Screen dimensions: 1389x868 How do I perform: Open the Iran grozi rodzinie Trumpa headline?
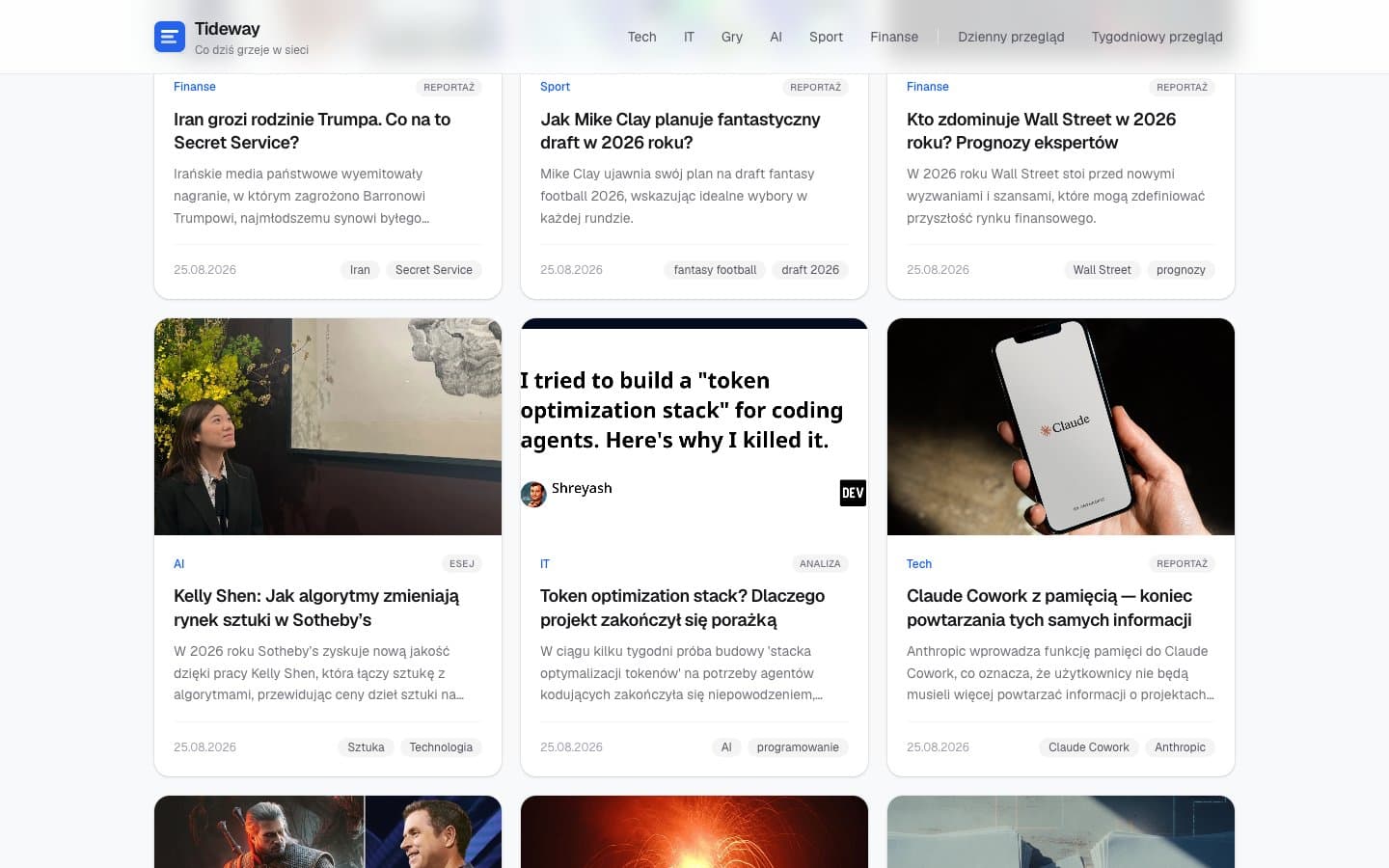pyautogui.click(x=313, y=131)
